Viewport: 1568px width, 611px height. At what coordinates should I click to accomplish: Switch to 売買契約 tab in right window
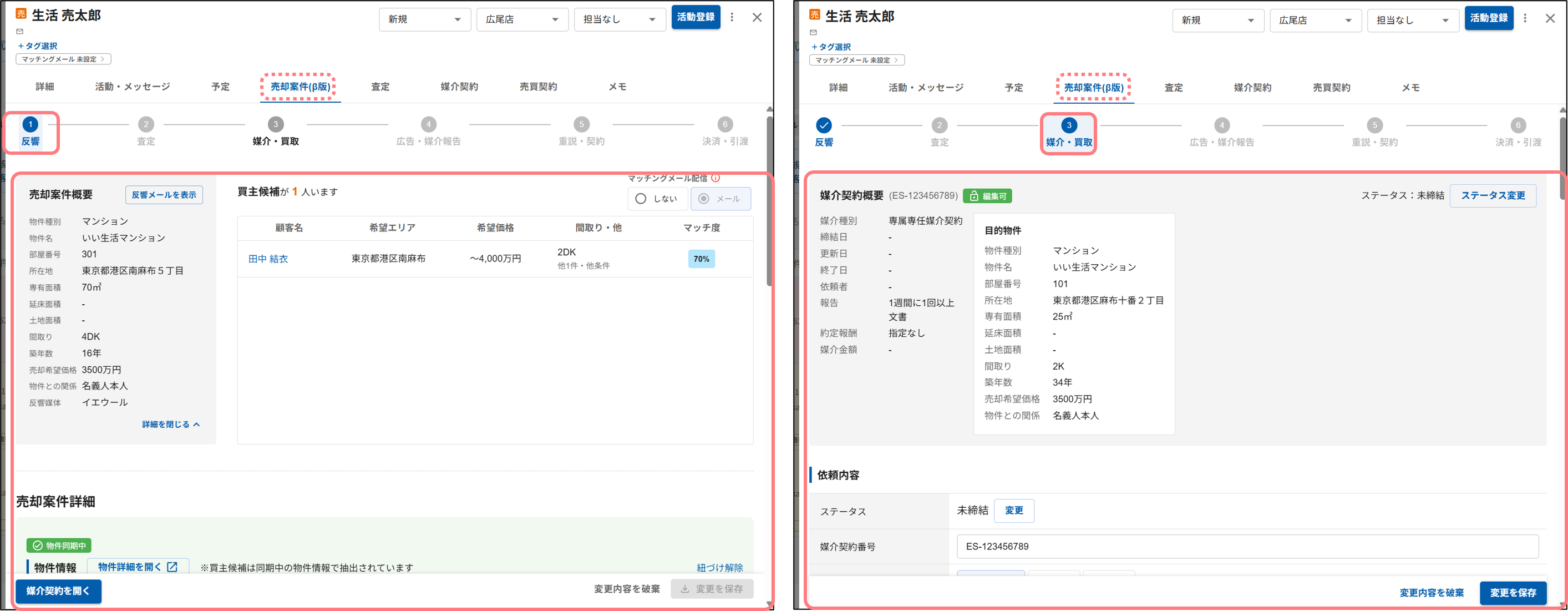click(1331, 88)
